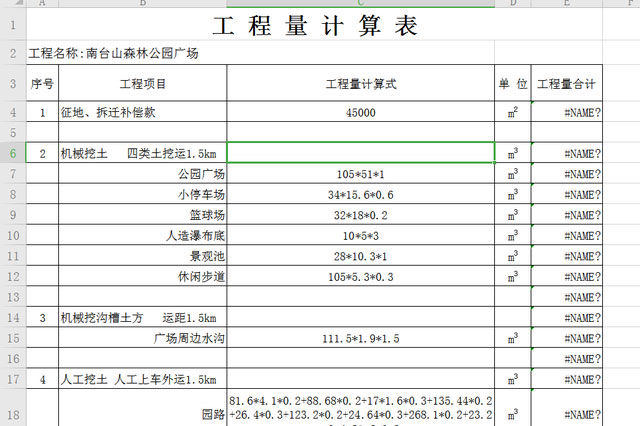Select row 10 via its row header
Image resolution: width=640 pixels, height=426 pixels.
click(x=13, y=235)
